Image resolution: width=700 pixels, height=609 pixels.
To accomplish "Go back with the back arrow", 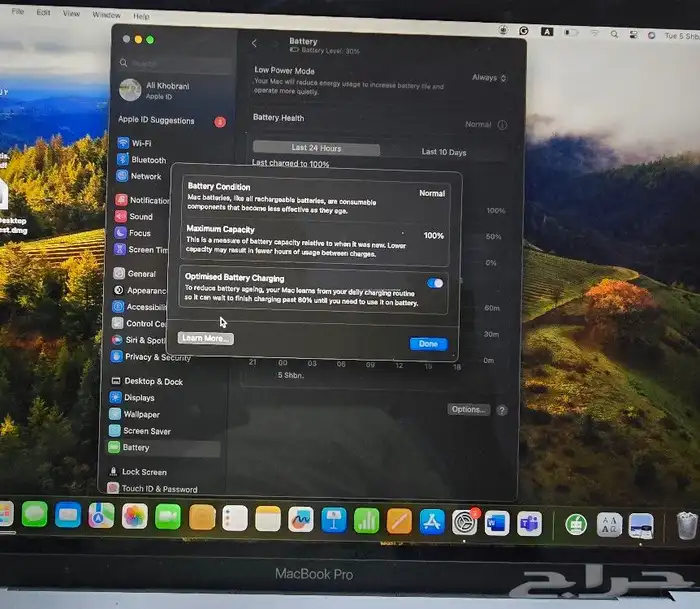I will pos(254,43).
